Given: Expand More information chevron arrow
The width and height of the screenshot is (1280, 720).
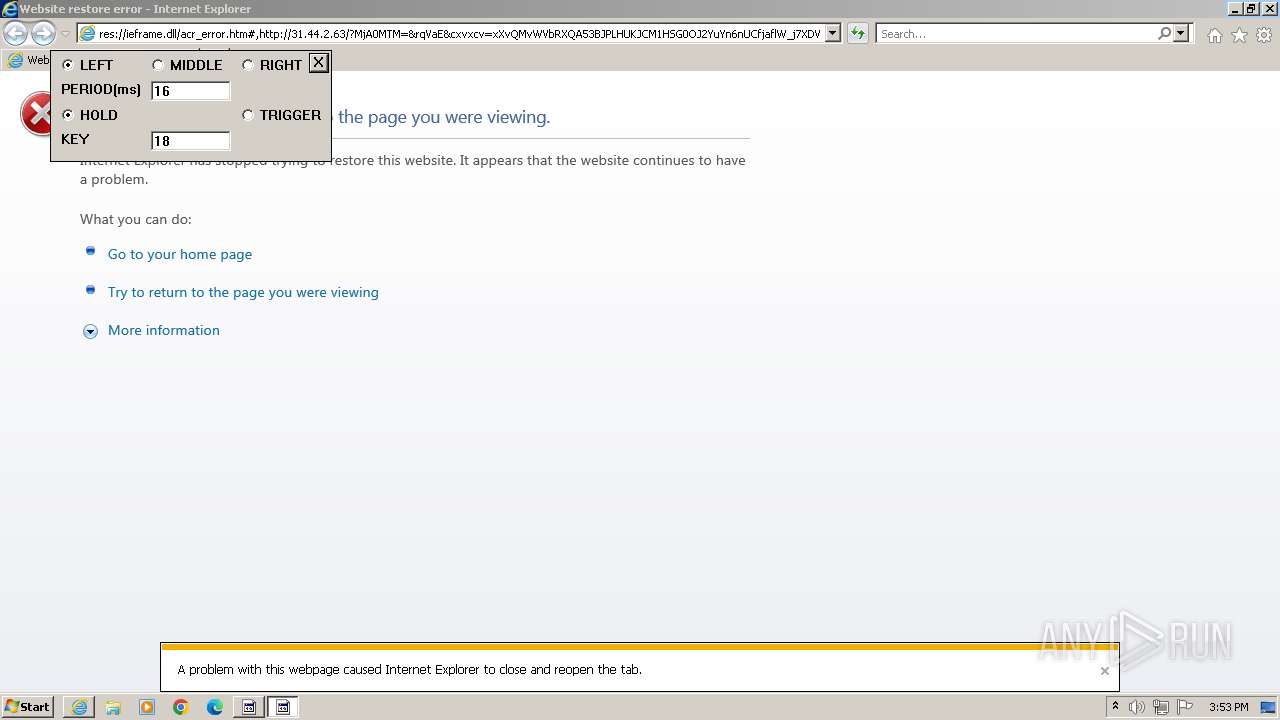Looking at the screenshot, I should point(90,331).
